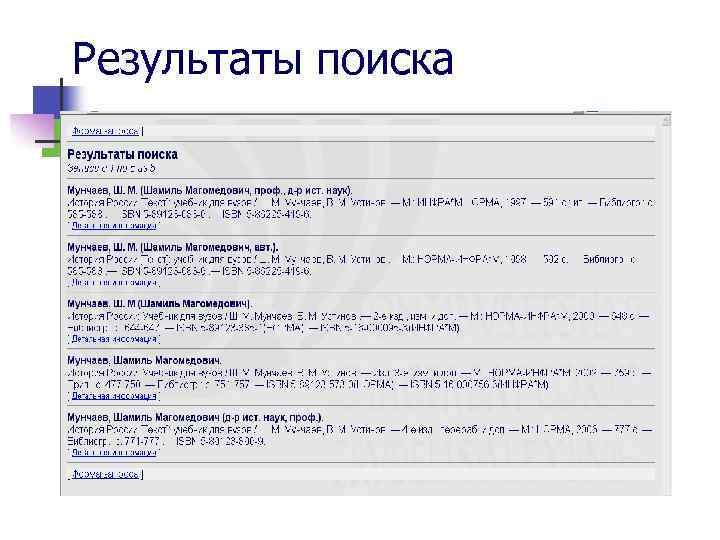The image size is (720, 540).
Task: Open 'Детальная информация' under the 'д-р ист. наук, проф.' record
Action: (x=114, y=453)
